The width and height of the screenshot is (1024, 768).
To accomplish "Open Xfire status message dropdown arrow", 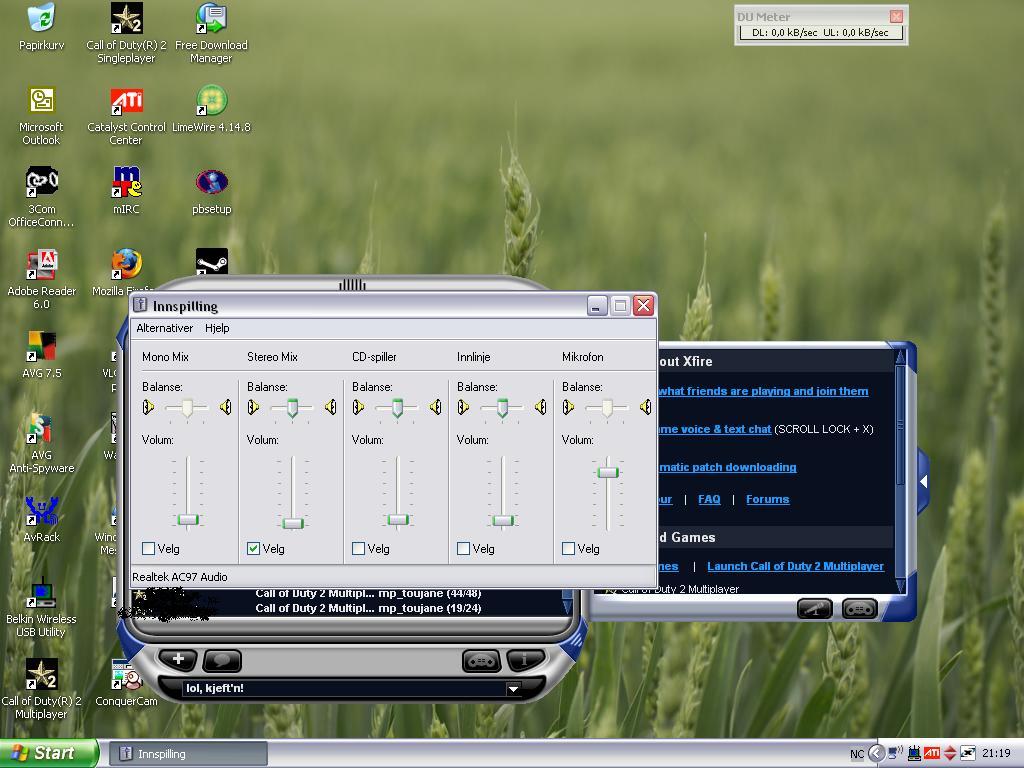I will pos(513,688).
